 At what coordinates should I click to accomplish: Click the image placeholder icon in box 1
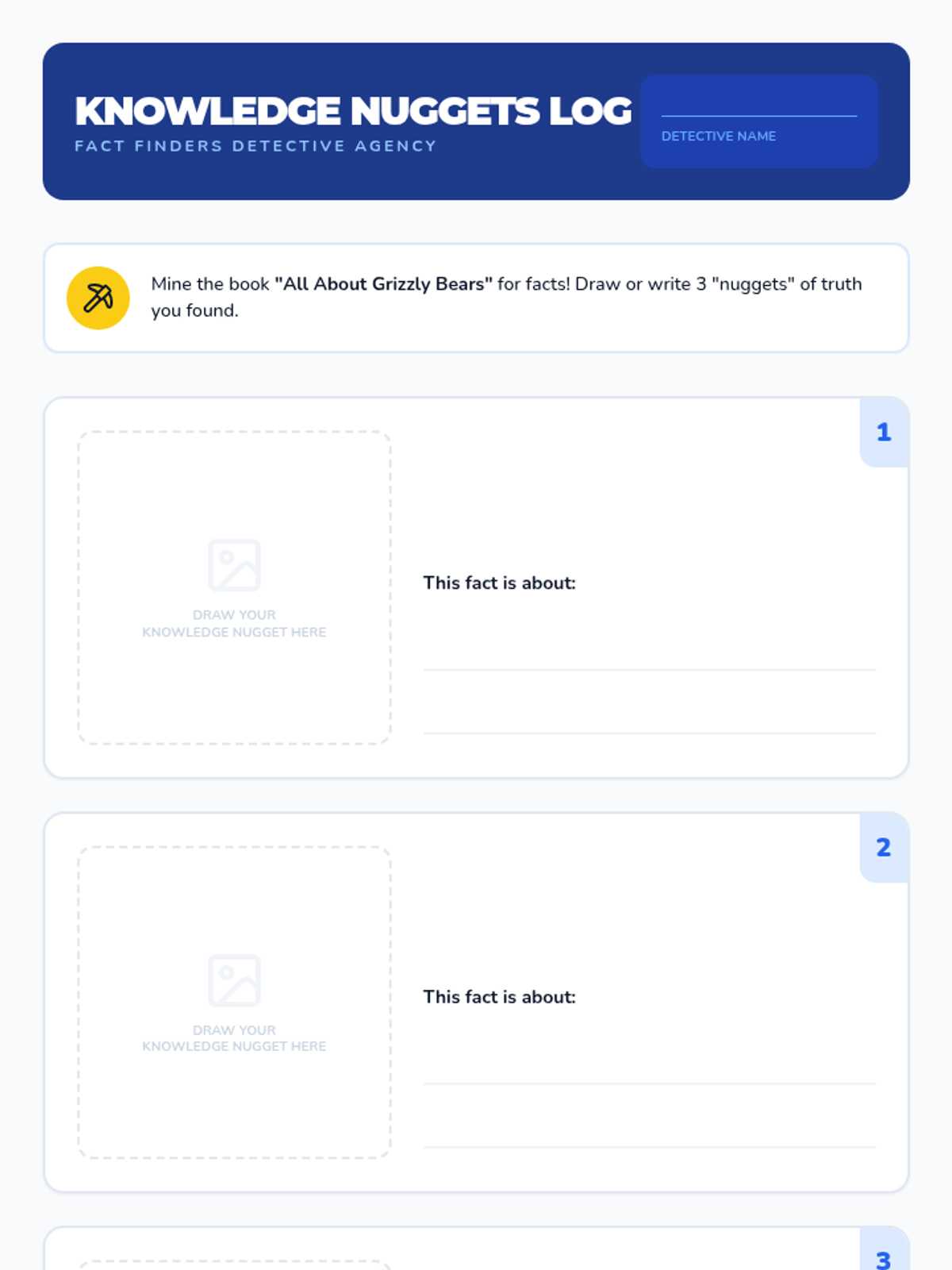(x=234, y=565)
